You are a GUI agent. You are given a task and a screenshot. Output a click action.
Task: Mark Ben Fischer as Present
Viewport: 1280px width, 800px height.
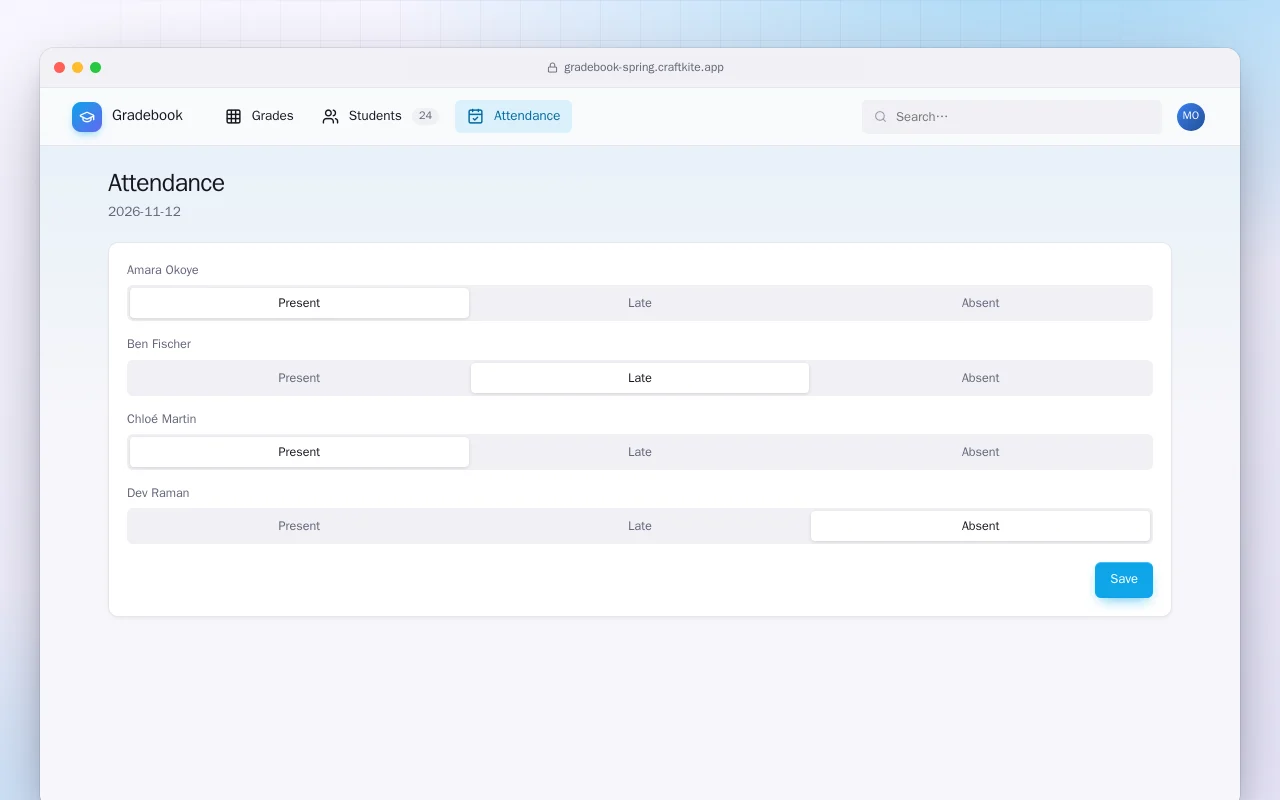click(x=299, y=378)
